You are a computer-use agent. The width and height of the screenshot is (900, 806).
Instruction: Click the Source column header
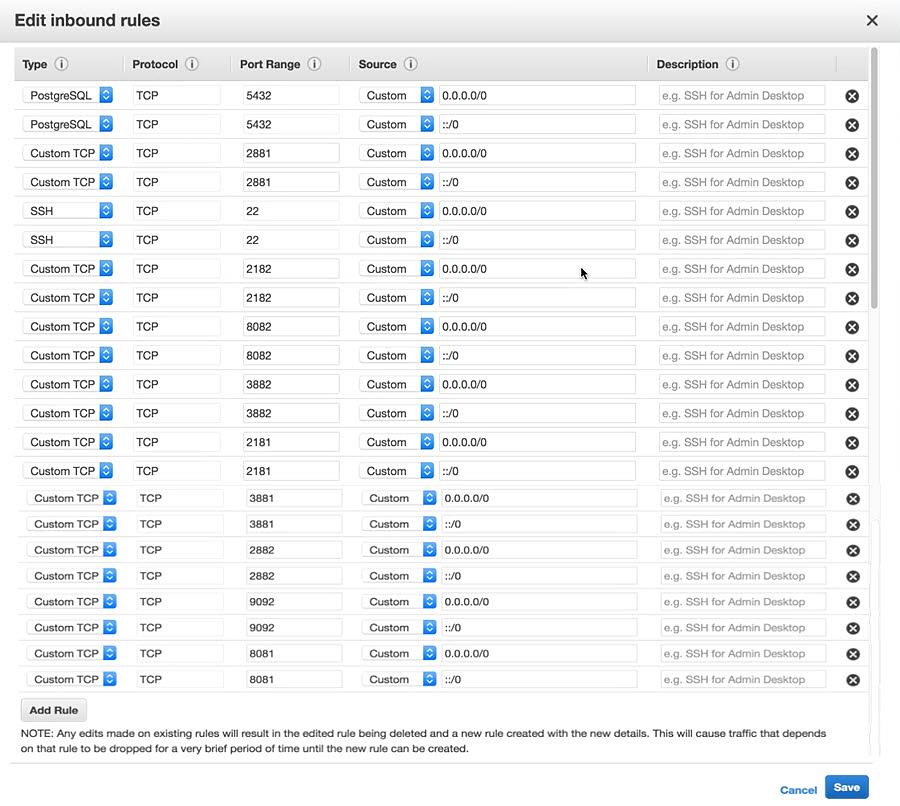[377, 64]
